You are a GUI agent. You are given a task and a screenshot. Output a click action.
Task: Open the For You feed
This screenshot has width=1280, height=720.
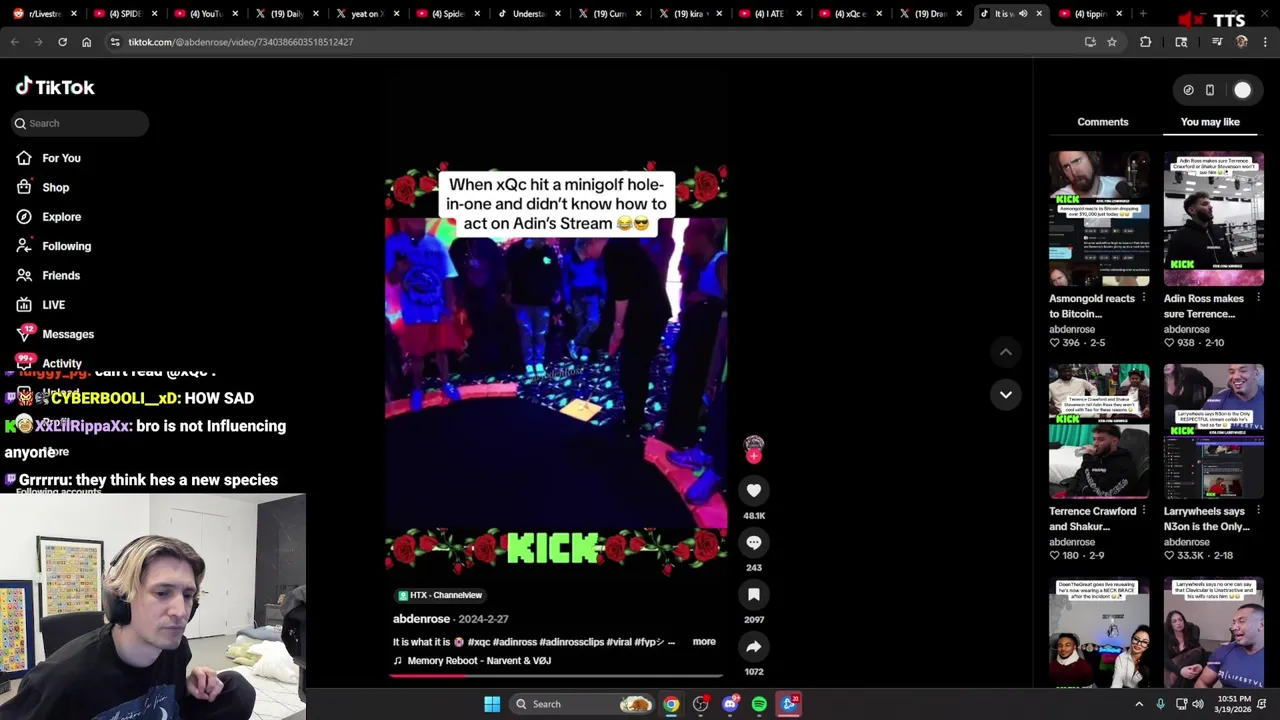[x=48, y=158]
